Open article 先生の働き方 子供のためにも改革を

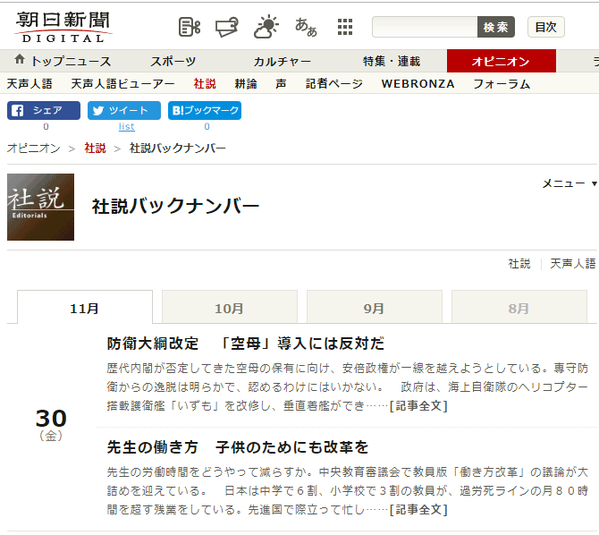(238, 447)
